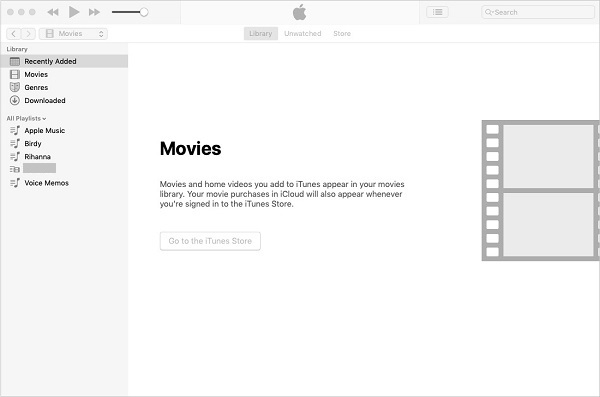This screenshot has height=397, width=600.
Task: Adjust the volume slider knob
Action: click(x=144, y=12)
